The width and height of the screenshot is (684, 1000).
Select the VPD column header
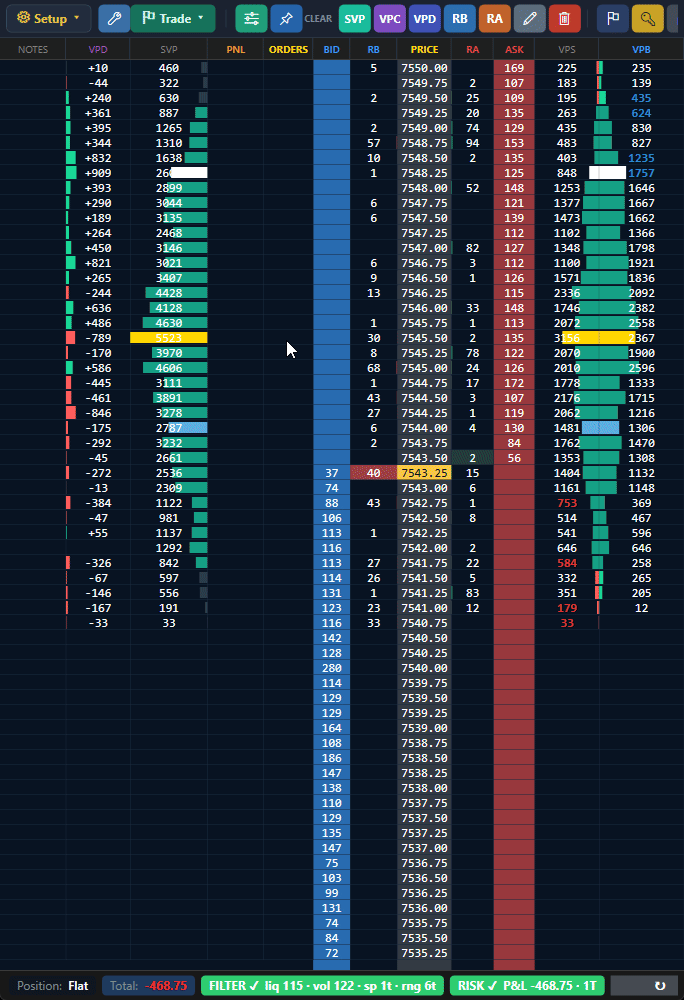[98, 49]
